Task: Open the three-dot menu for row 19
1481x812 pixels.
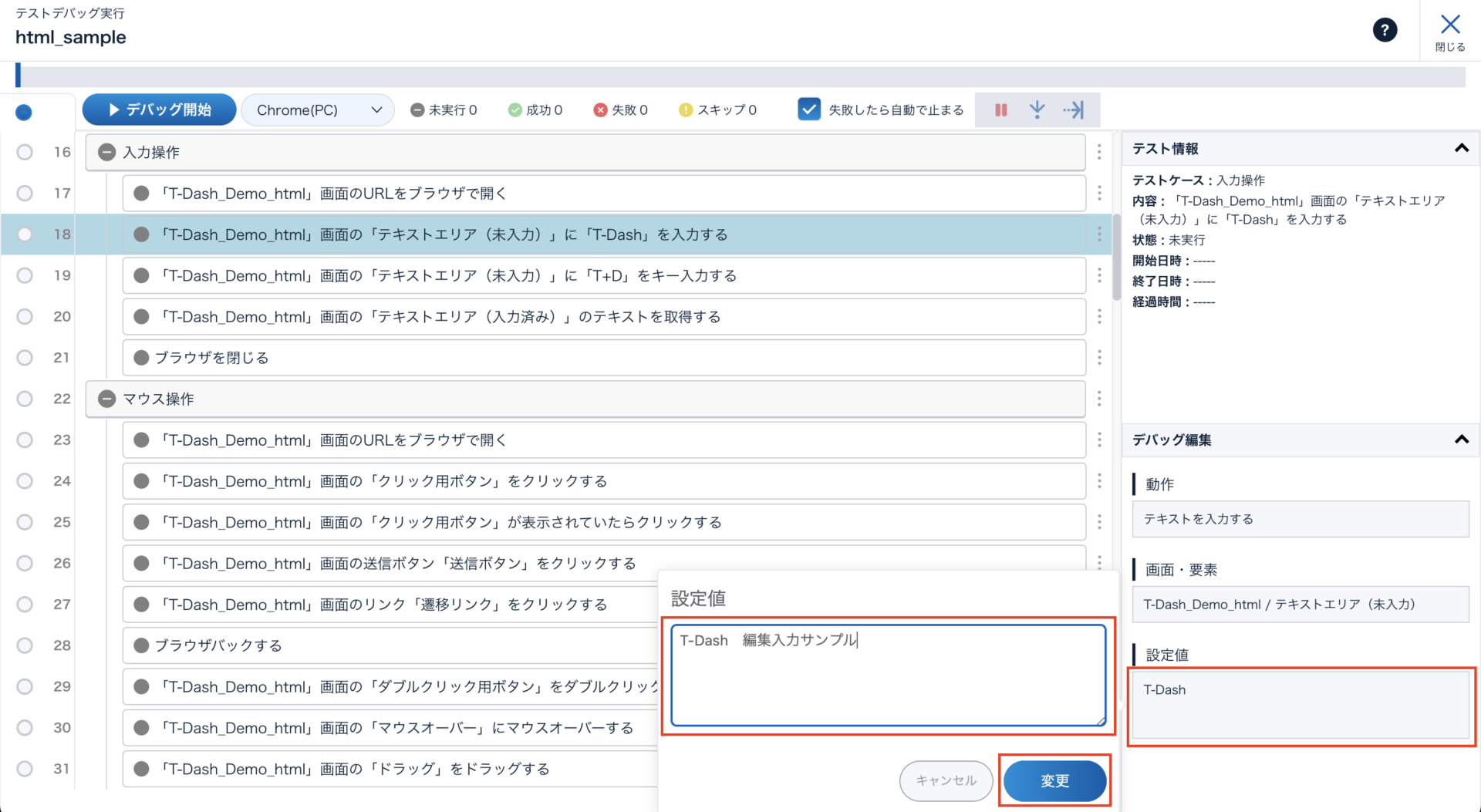Action: point(1099,275)
